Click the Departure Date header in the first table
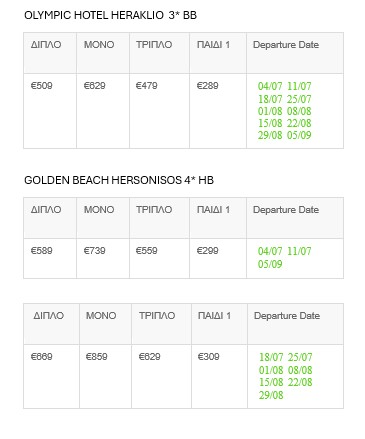The height and width of the screenshot is (439, 365). pos(286,45)
